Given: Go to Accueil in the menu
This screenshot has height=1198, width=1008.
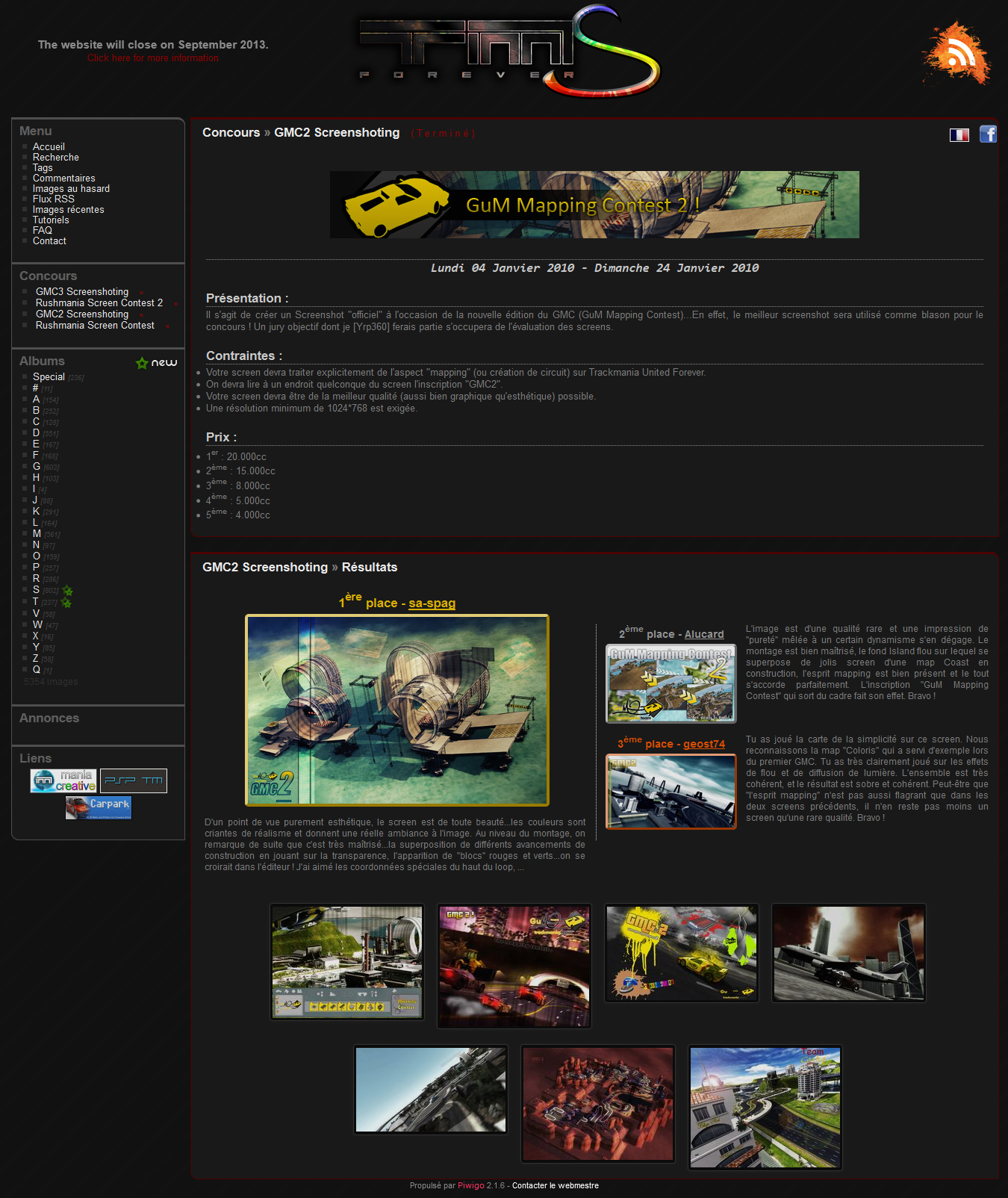Looking at the screenshot, I should [49, 146].
